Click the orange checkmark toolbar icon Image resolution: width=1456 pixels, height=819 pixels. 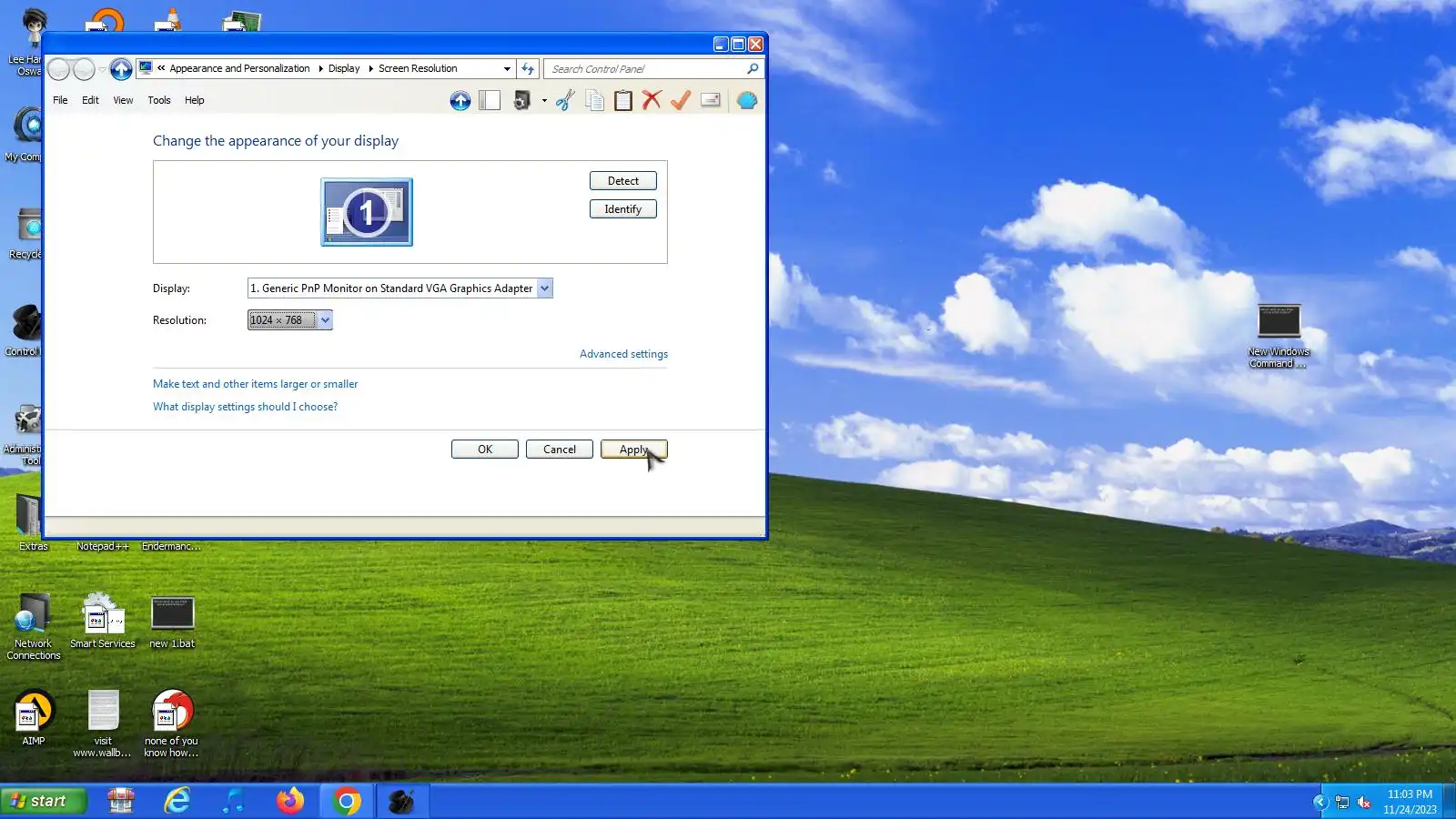point(681,100)
